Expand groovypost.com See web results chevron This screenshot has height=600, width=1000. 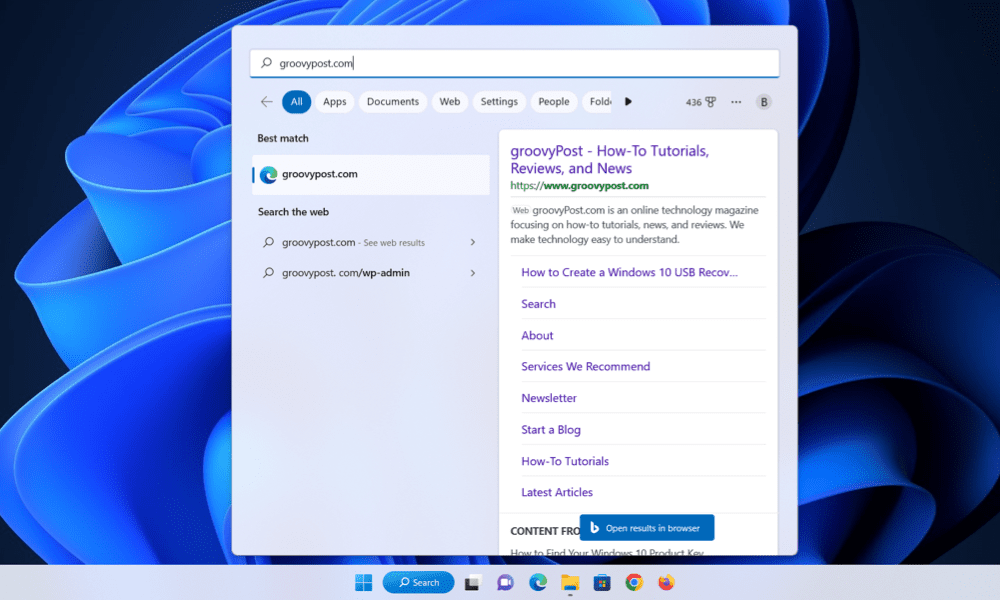point(473,242)
